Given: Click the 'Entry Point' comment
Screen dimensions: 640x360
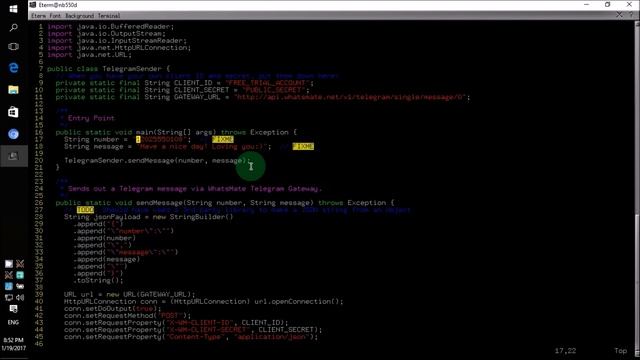Looking at the screenshot, I should [91, 118].
